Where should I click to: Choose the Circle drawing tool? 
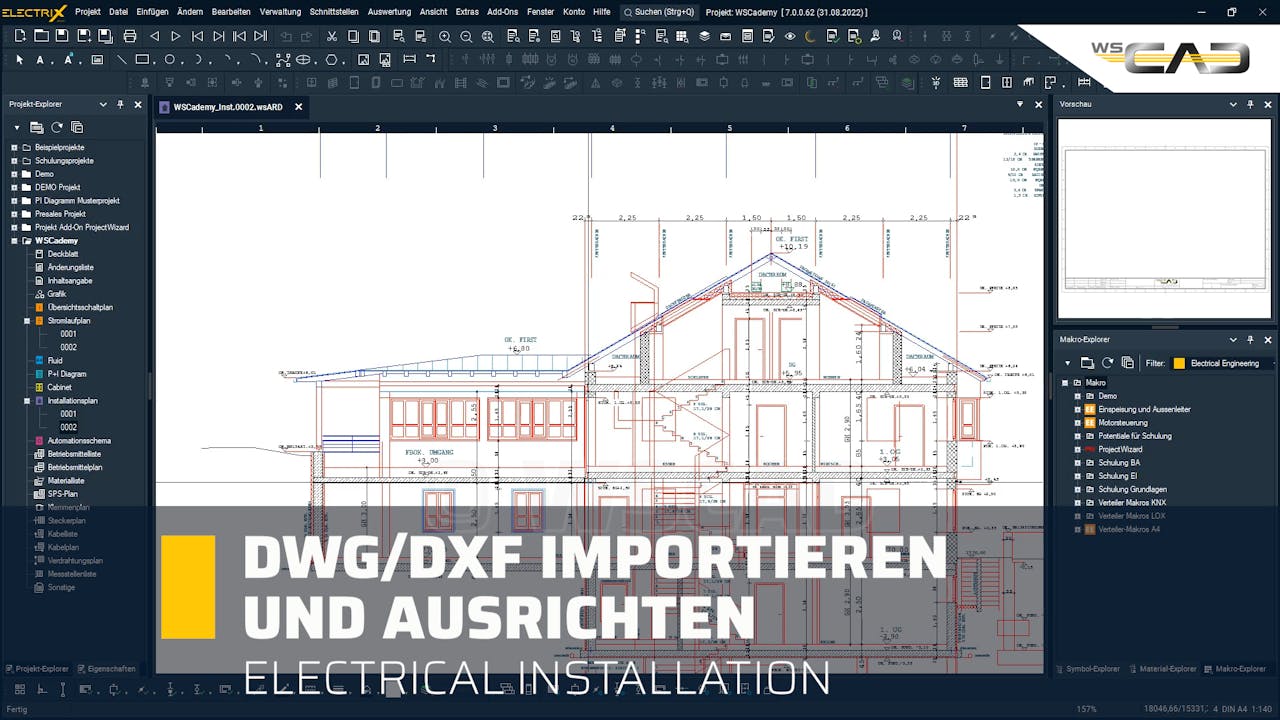pos(170,60)
